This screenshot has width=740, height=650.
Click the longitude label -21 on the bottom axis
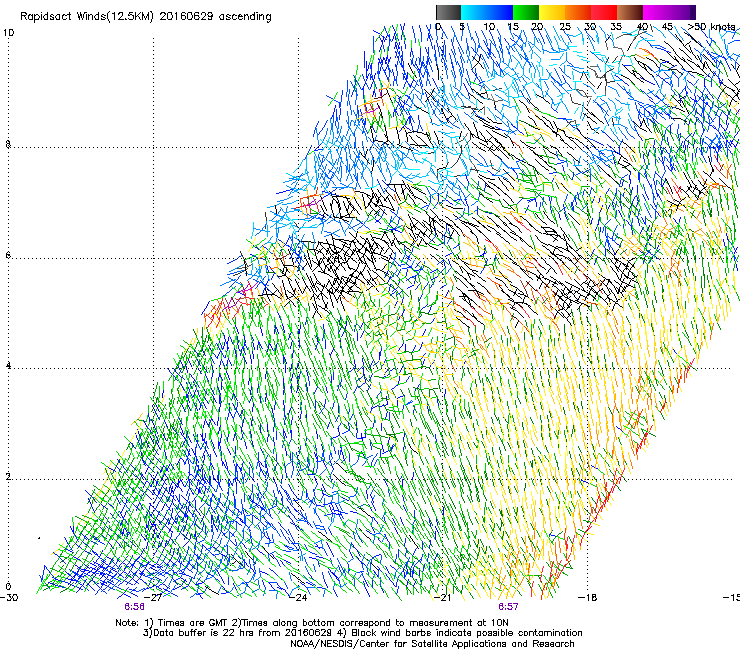coord(443,597)
